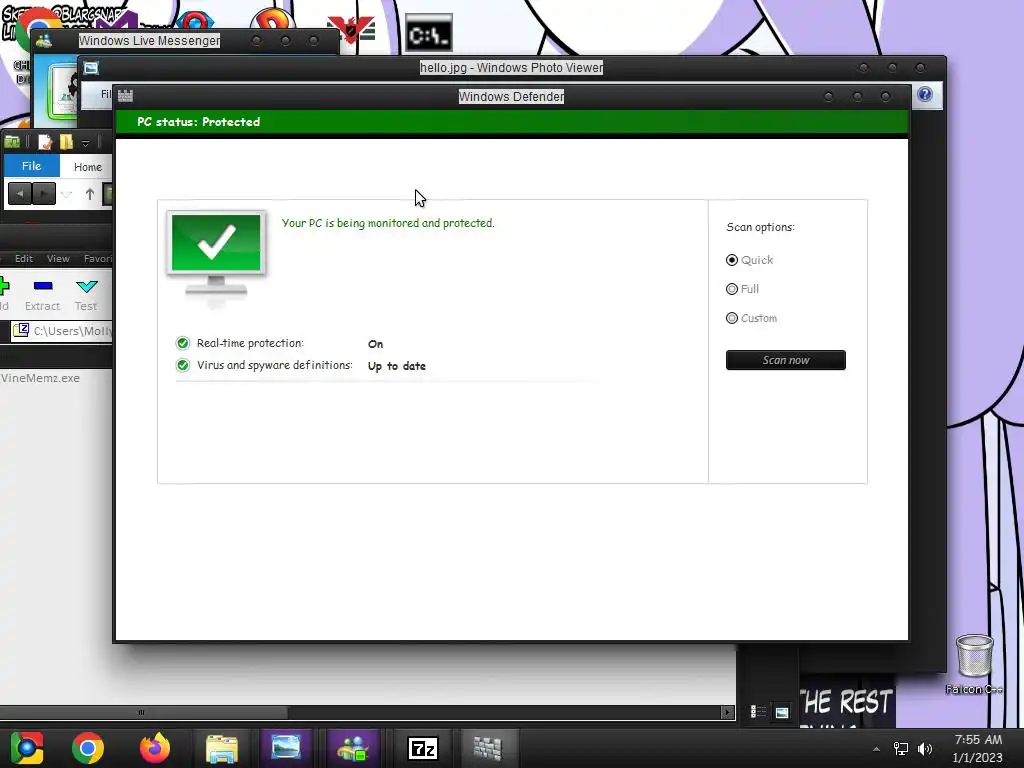The image size is (1024, 768).
Task: Switch to Photo Viewer via taskbar
Action: 285,748
